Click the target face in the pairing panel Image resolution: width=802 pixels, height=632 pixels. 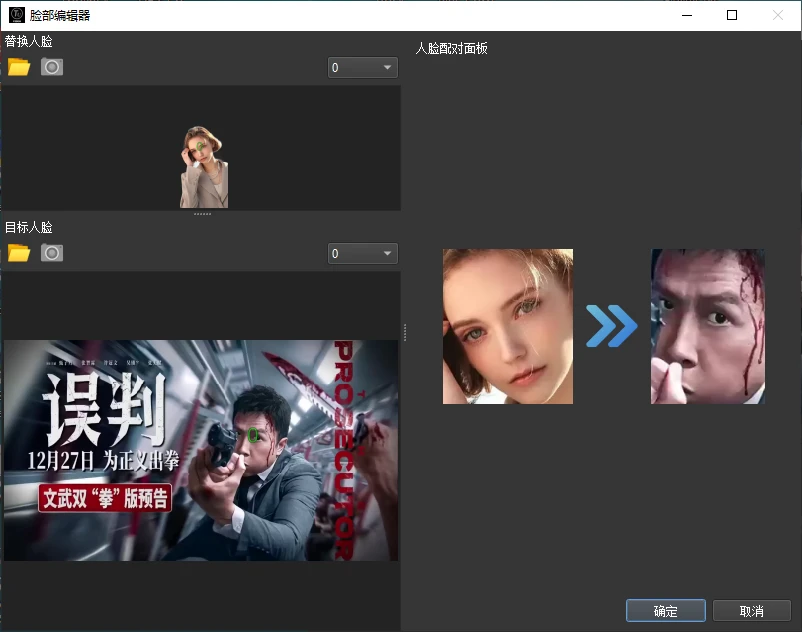tap(707, 326)
